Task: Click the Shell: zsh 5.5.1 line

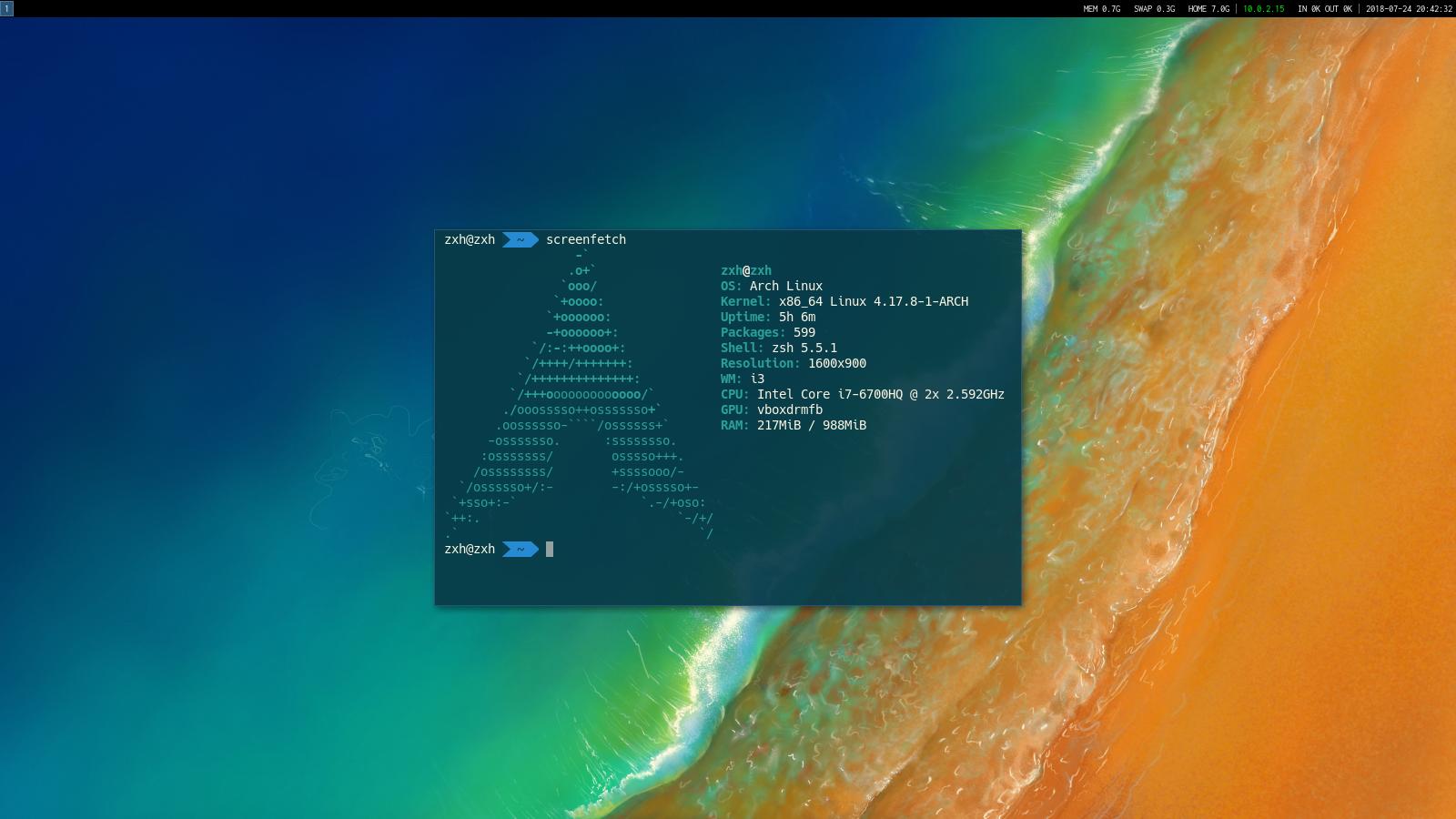Action: pyautogui.click(x=779, y=348)
